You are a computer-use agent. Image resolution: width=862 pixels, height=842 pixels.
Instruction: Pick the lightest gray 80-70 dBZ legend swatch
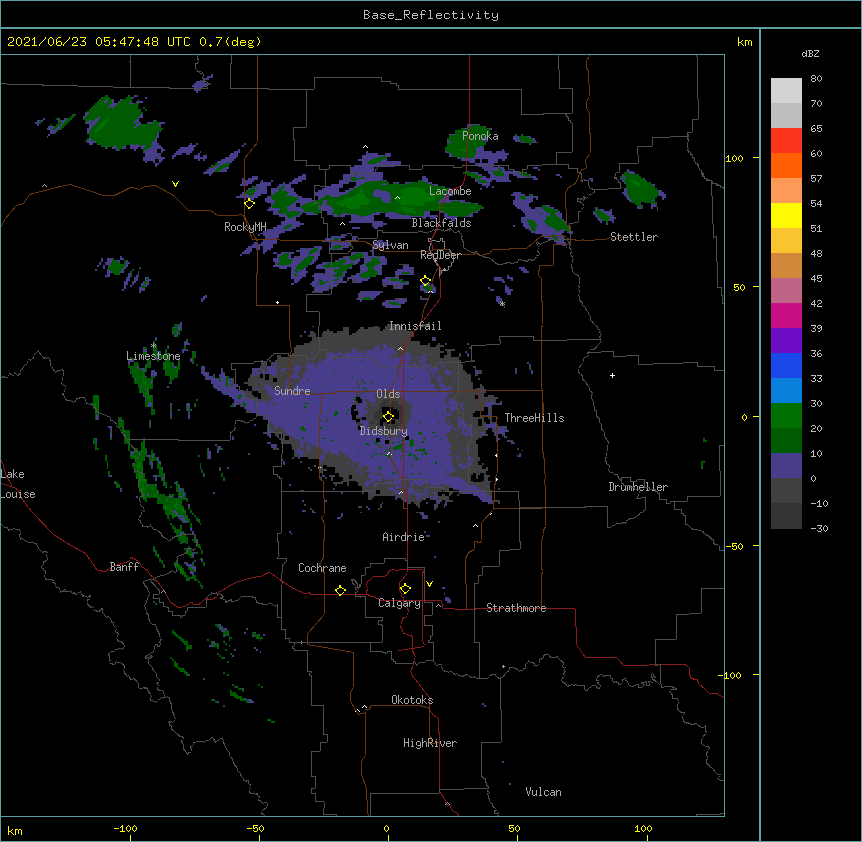coord(786,91)
